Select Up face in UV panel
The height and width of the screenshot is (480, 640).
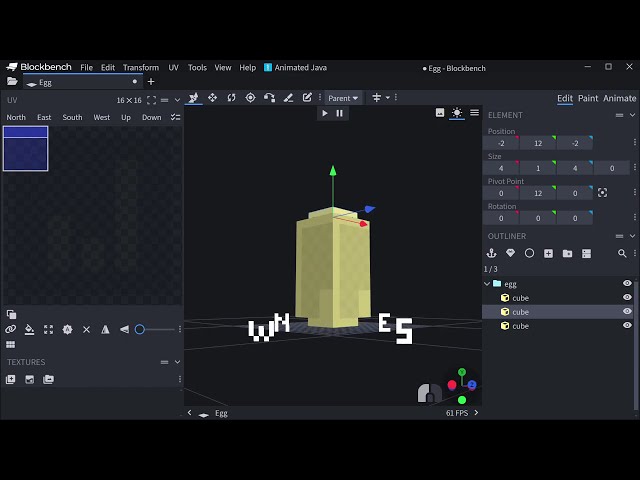[126, 118]
